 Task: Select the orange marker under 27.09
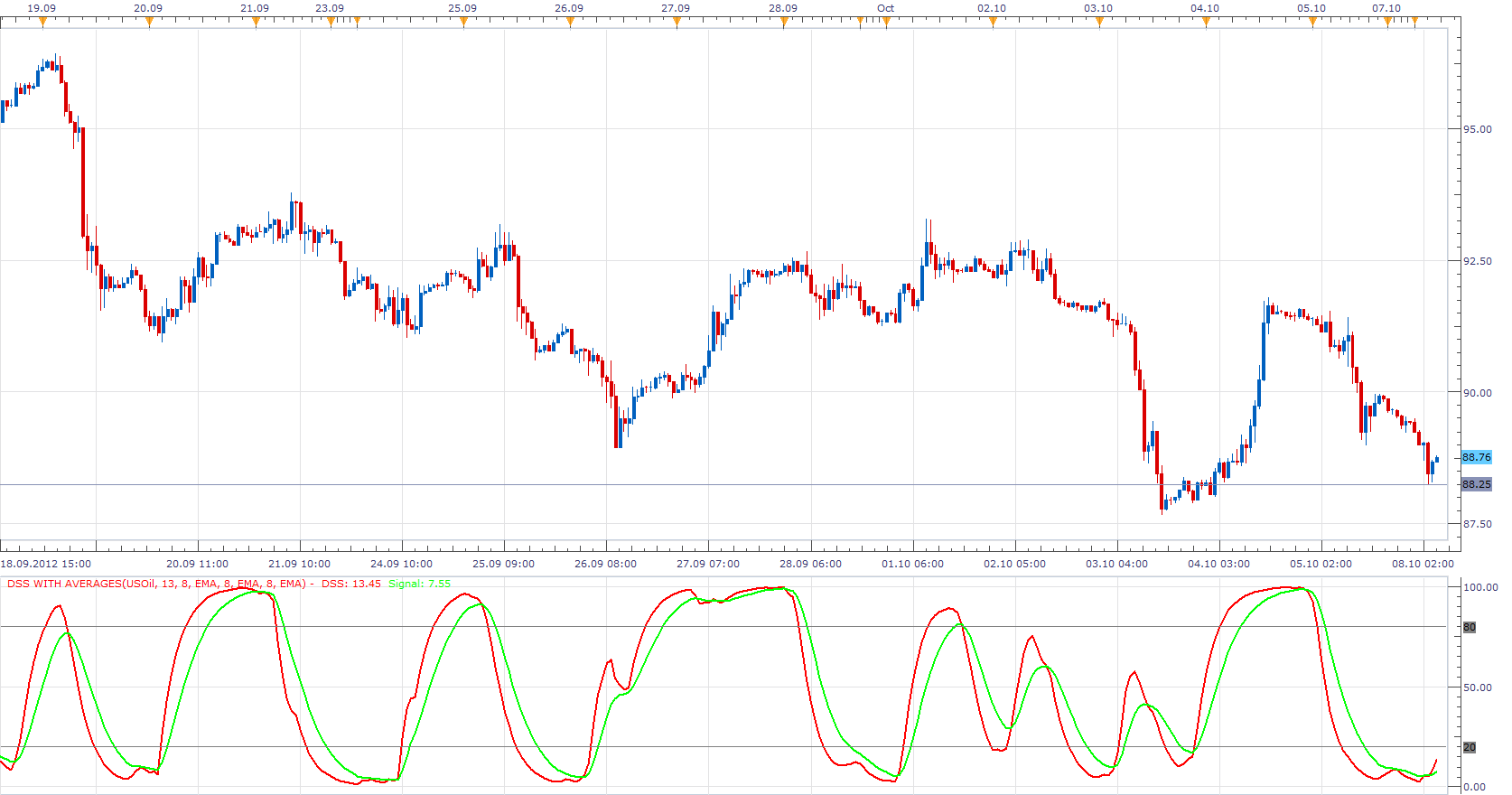[677, 23]
